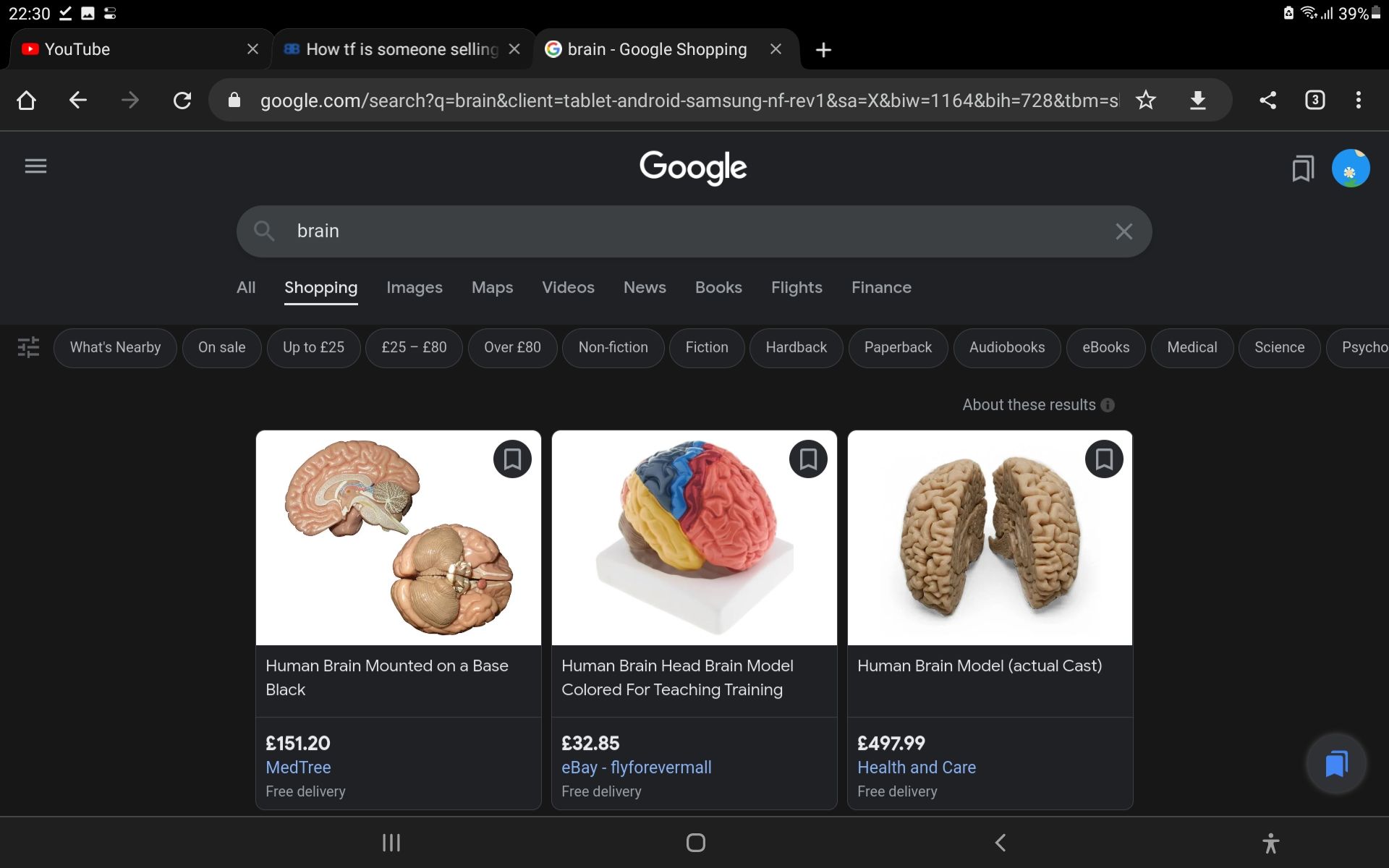Viewport: 1389px width, 868px height.
Task: Apply the Up to £25 price filter
Action: (313, 347)
